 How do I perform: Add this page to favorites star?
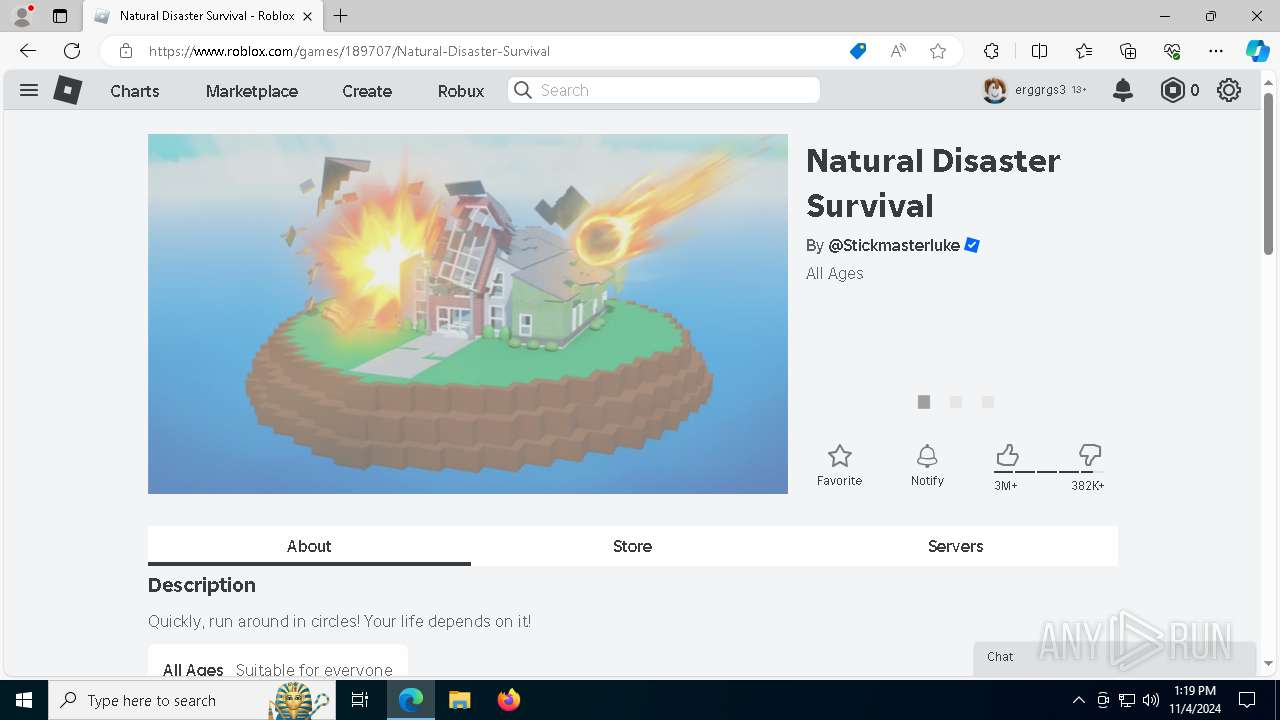point(938,51)
